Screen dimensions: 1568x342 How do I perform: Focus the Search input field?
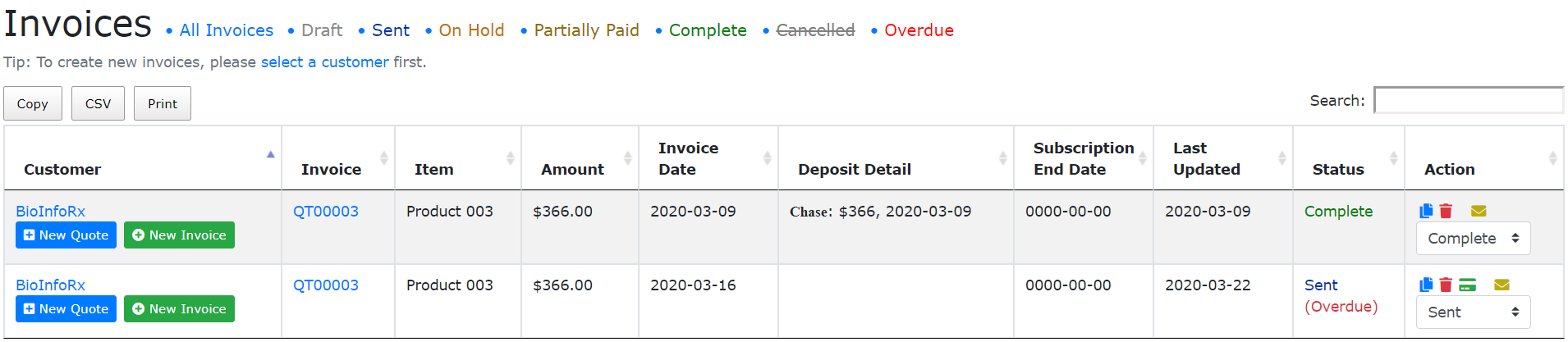1468,100
